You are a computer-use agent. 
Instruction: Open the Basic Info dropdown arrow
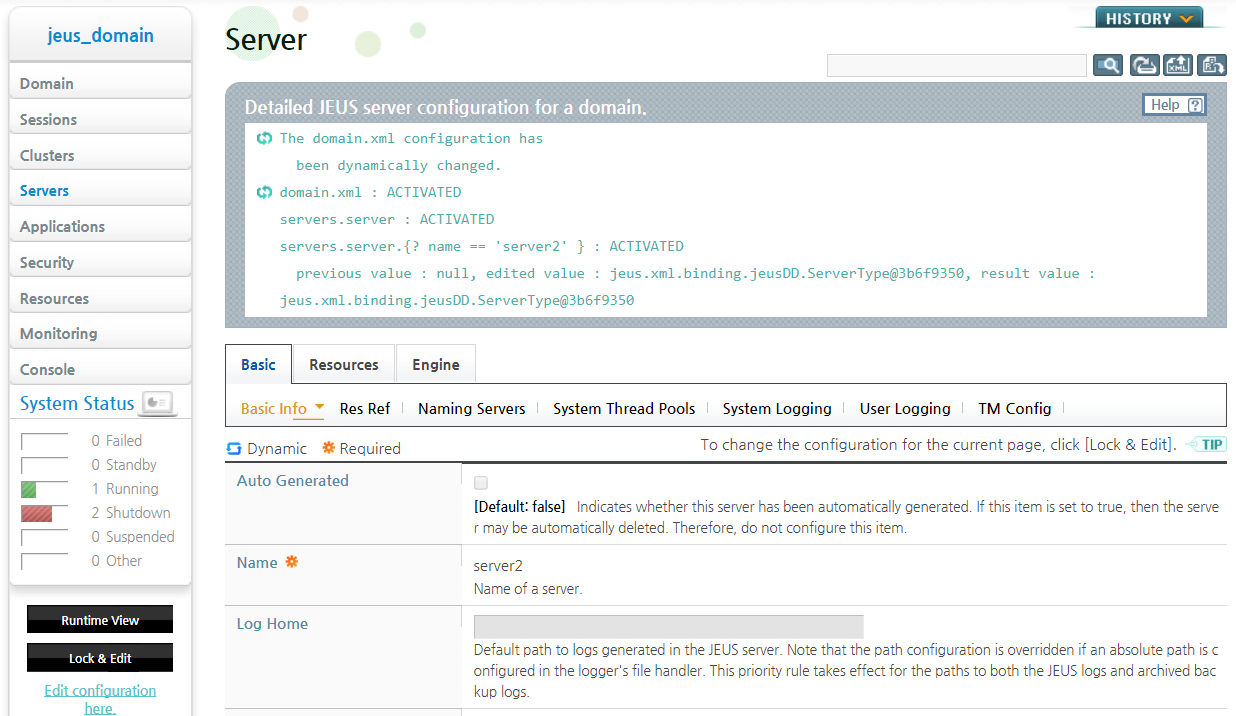point(319,407)
